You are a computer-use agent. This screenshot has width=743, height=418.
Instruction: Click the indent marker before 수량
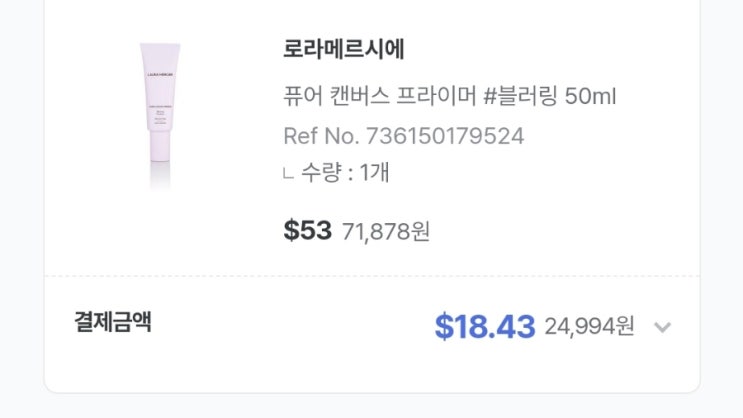tap(288, 174)
